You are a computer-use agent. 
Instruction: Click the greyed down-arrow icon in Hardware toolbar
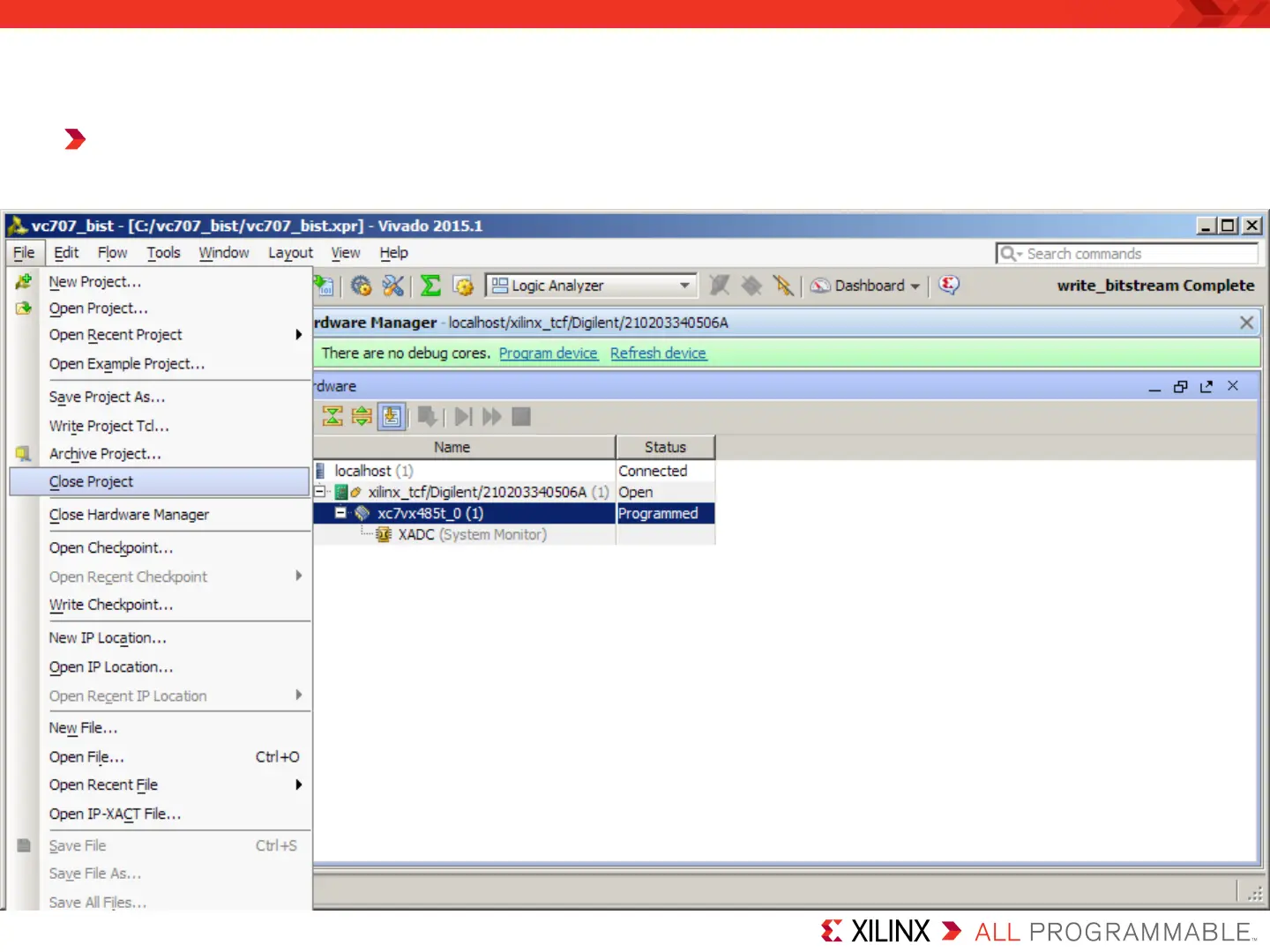point(428,416)
